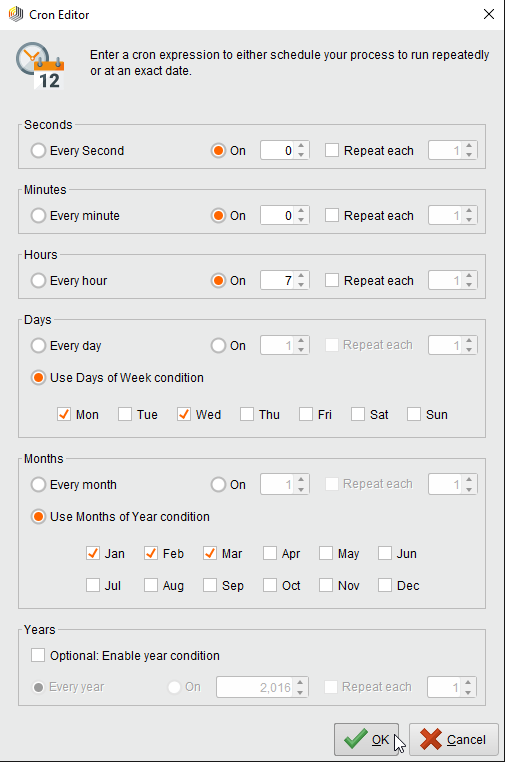Confirm the schedule with OK

tap(366, 740)
